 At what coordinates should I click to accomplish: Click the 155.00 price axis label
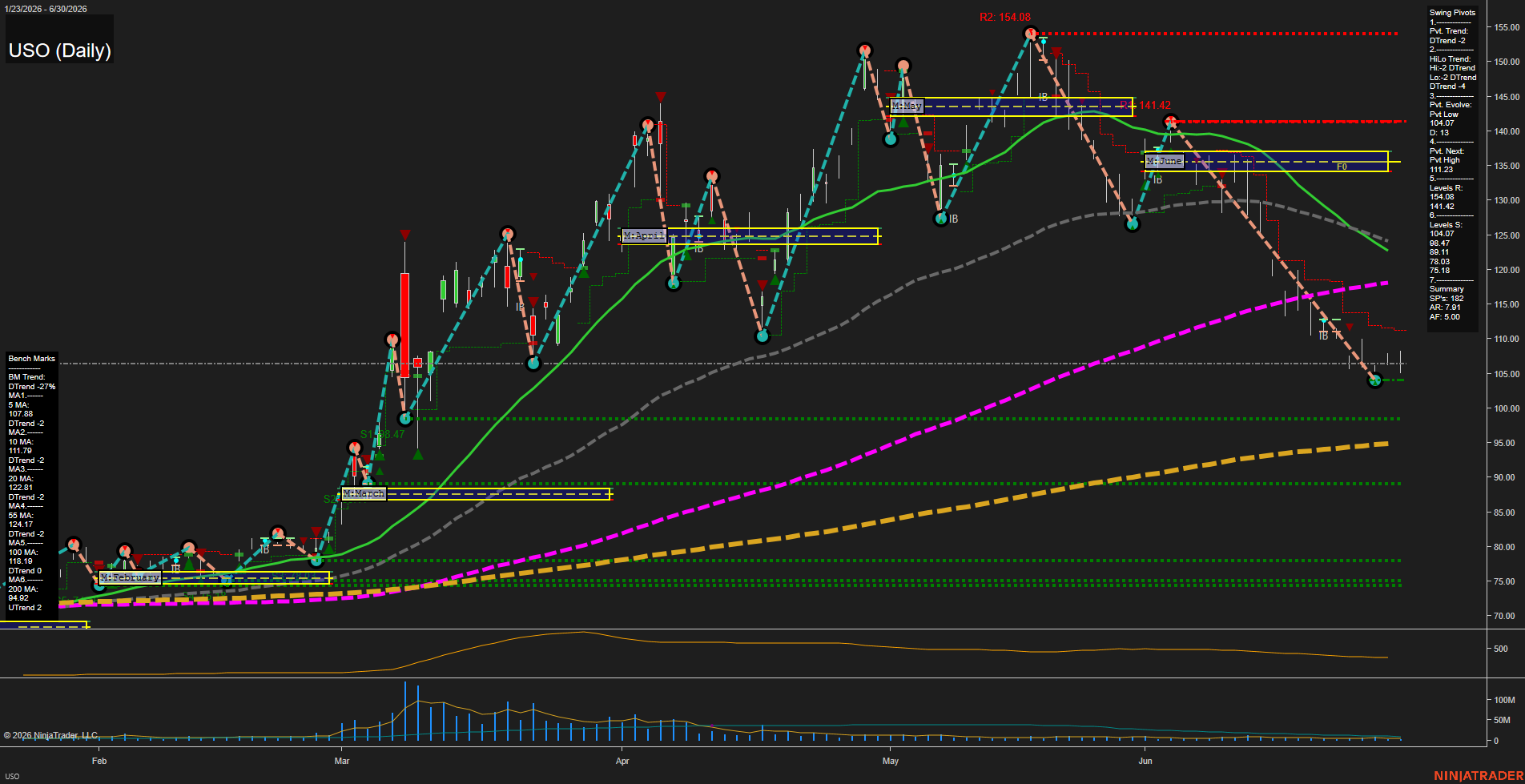tap(1507, 27)
